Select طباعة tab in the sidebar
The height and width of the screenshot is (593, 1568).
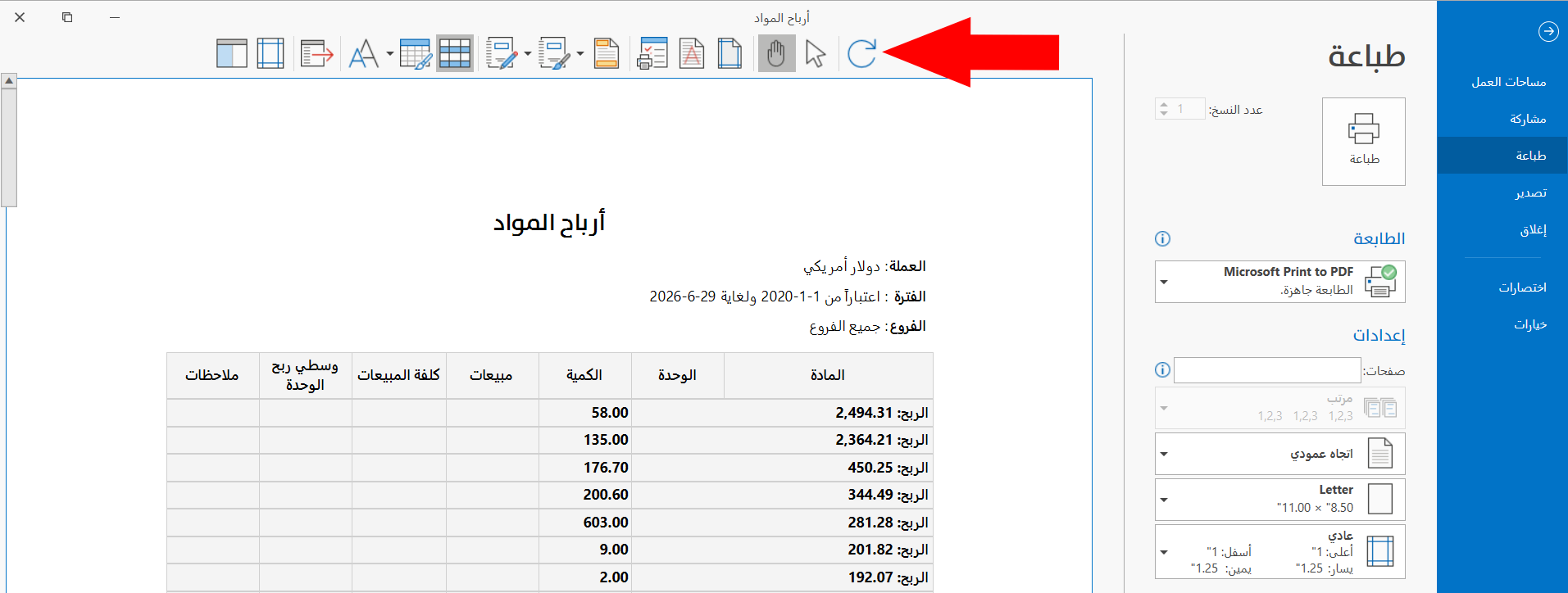click(x=1502, y=156)
